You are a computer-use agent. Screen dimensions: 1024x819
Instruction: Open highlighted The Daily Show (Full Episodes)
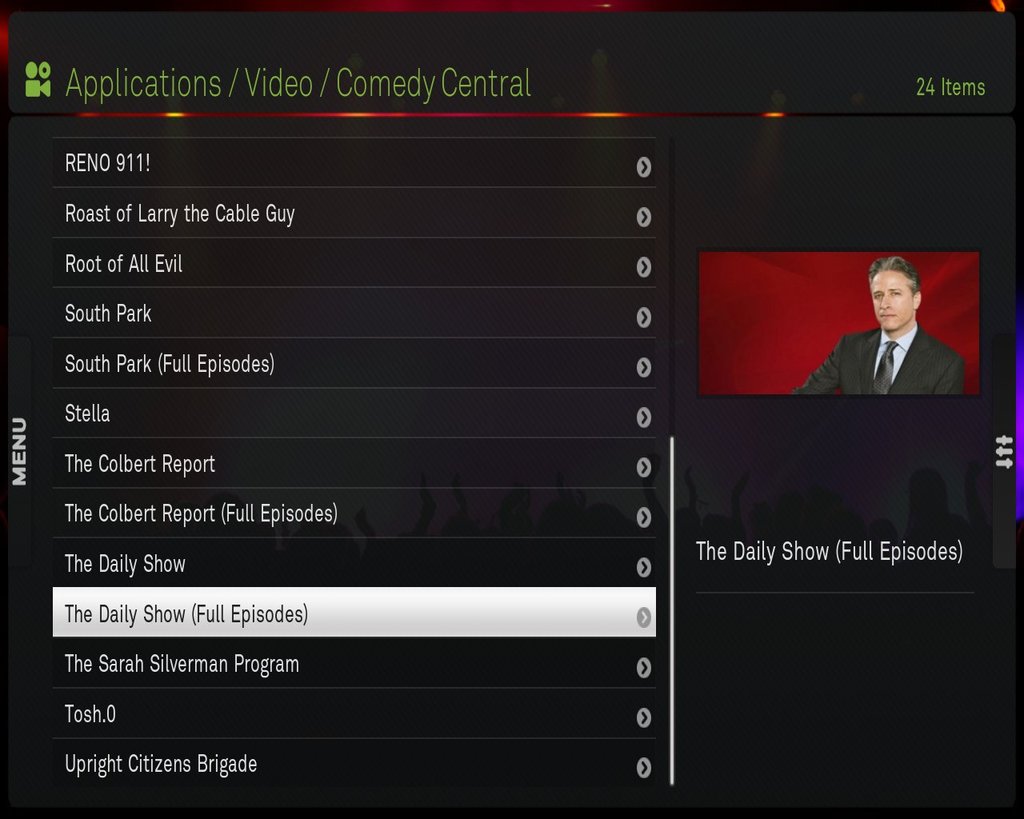(x=354, y=612)
